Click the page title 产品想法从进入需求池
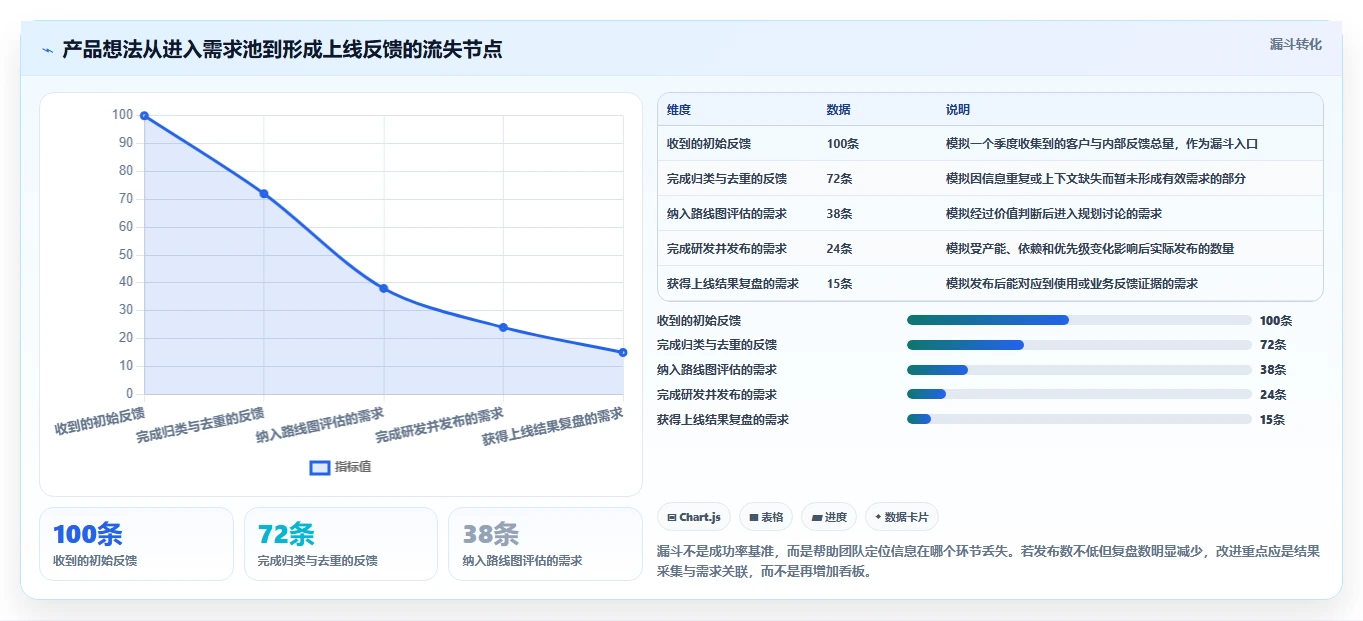The height and width of the screenshot is (621, 1363). (x=282, y=50)
